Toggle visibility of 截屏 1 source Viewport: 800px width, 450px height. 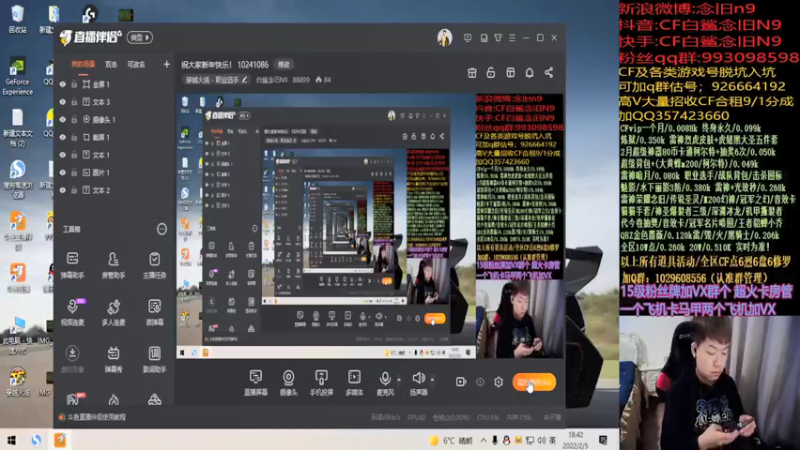[x=63, y=137]
